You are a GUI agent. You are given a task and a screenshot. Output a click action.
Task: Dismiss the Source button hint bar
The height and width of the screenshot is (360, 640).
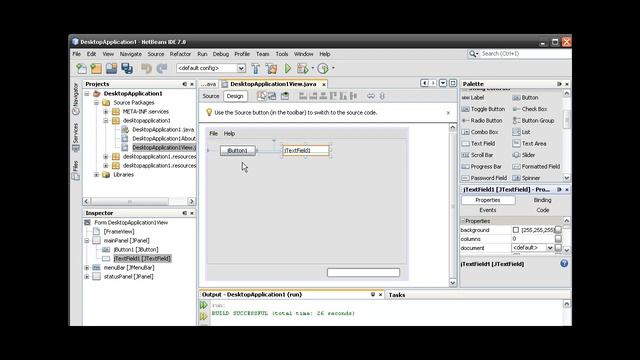448,113
